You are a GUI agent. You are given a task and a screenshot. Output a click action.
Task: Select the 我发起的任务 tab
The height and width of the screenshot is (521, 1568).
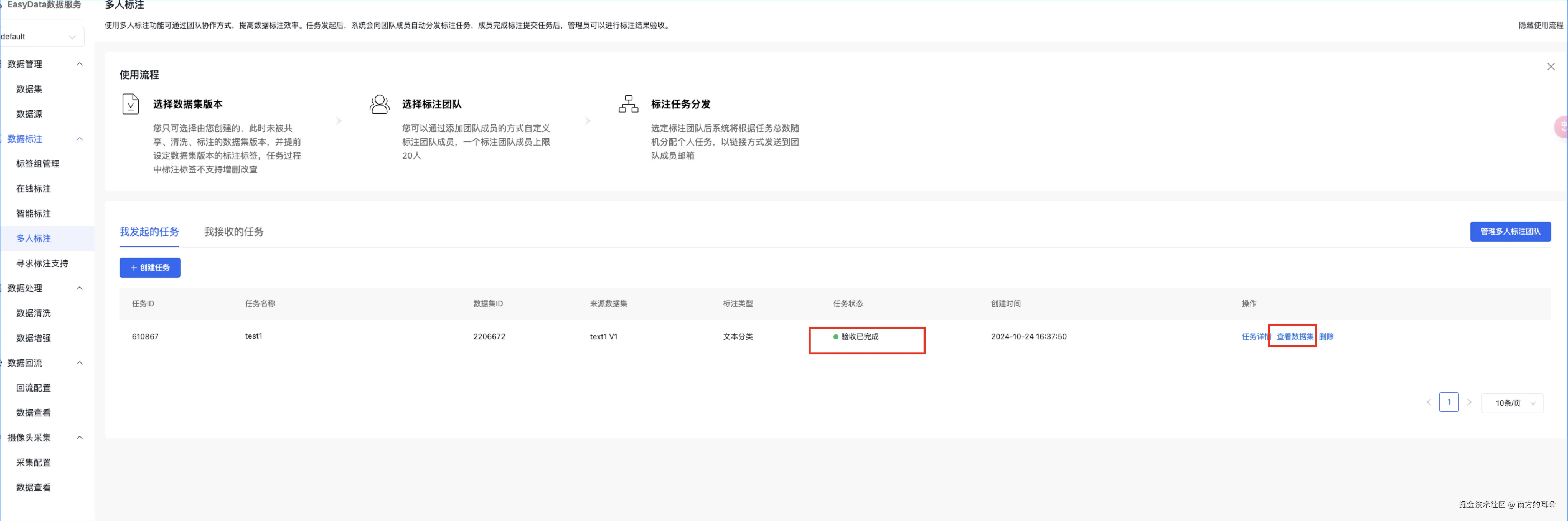[149, 232]
